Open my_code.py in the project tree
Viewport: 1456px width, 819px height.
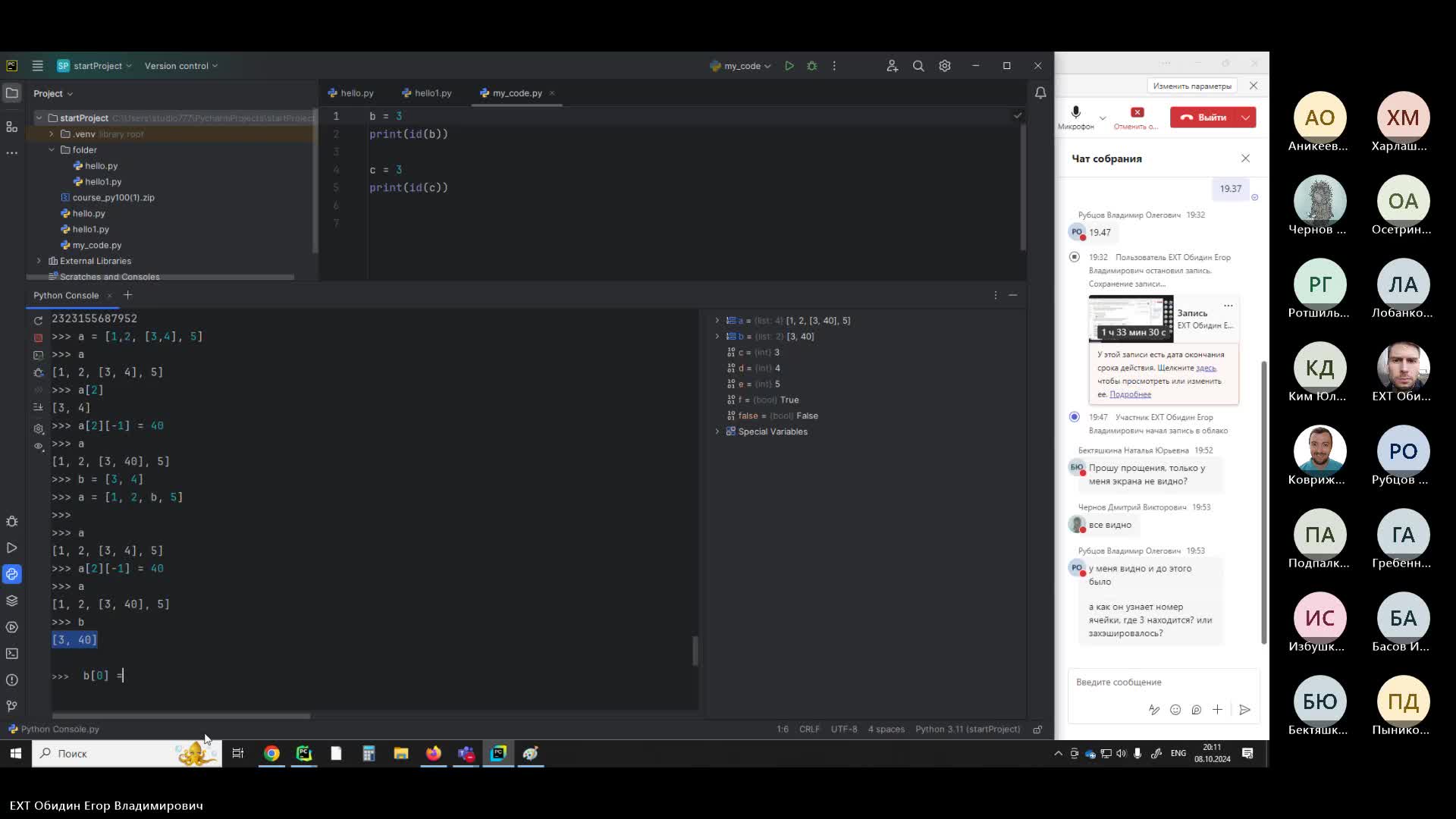point(97,245)
